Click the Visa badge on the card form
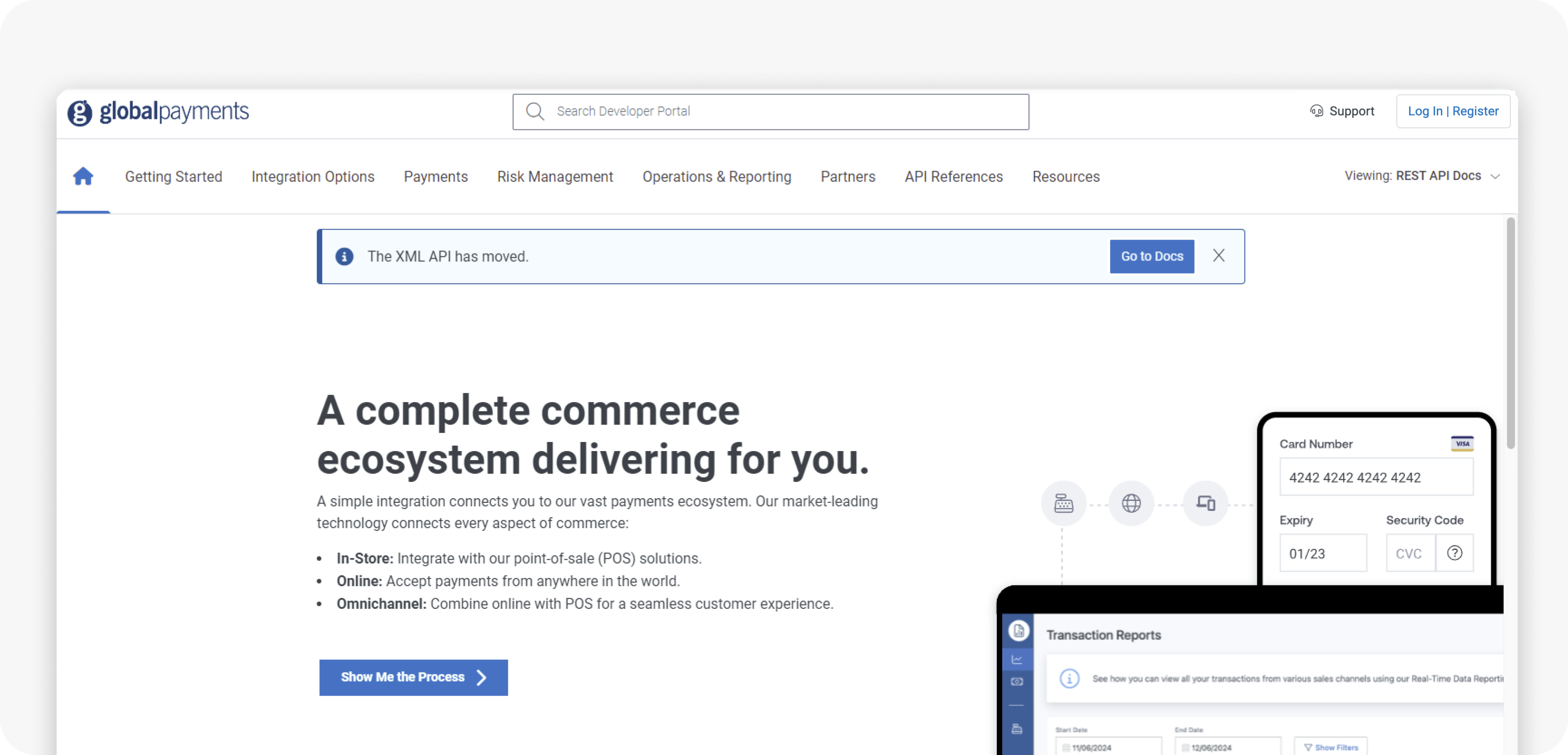The height and width of the screenshot is (755, 1568). [x=1463, y=443]
